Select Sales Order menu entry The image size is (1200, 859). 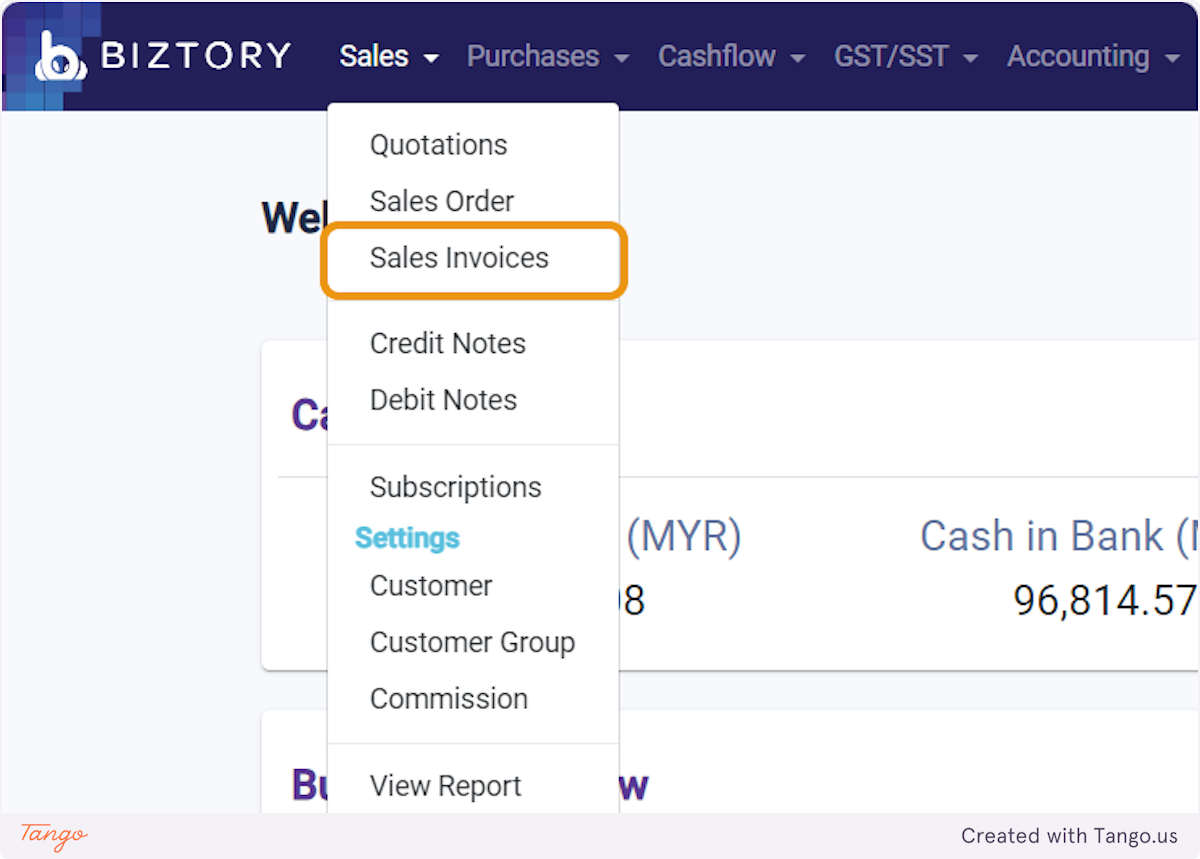pos(442,201)
